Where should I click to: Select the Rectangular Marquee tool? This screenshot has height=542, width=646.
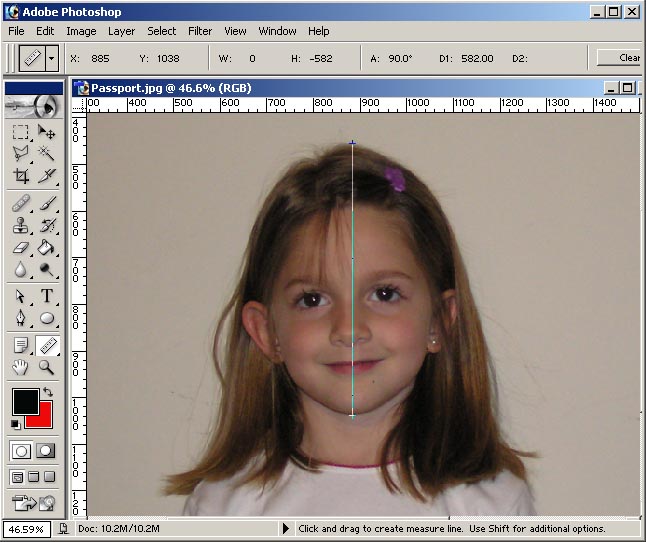click(x=21, y=132)
